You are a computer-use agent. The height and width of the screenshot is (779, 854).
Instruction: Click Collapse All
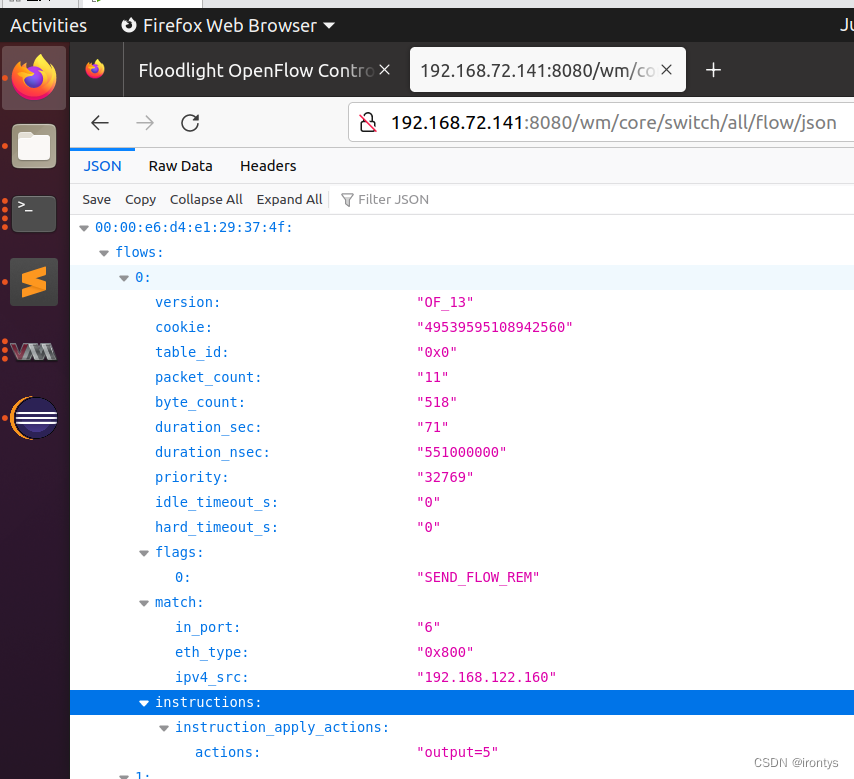[x=206, y=200]
